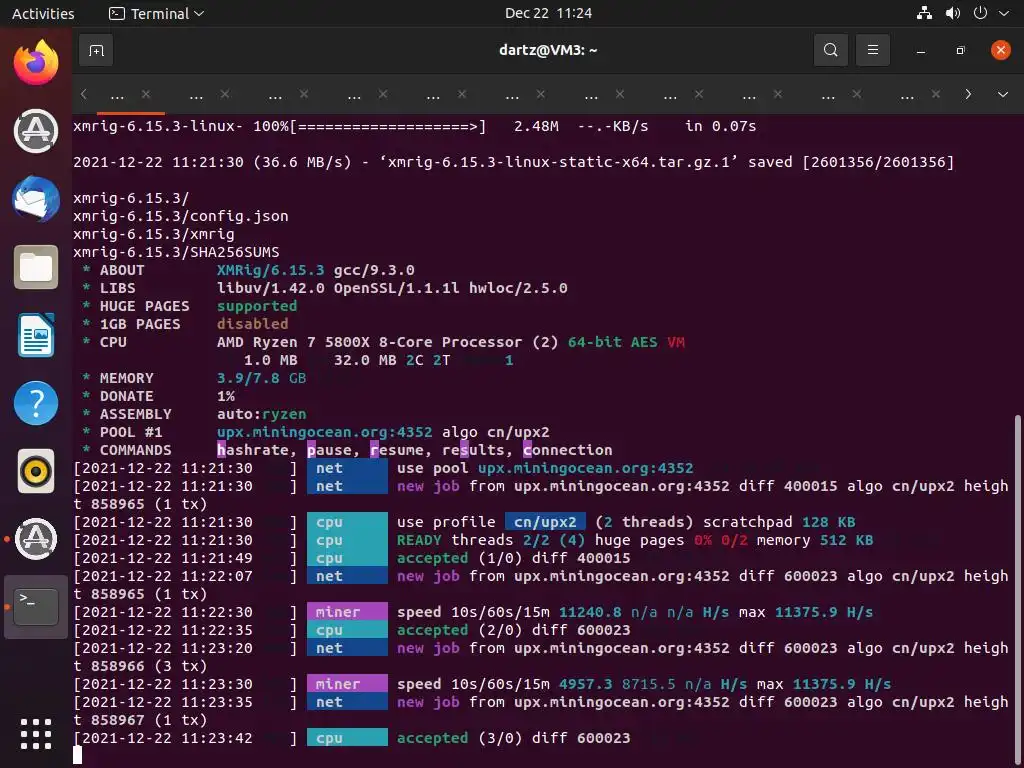1024x768 pixels.
Task: Click the 'hashrate' command text
Action: [252, 450]
